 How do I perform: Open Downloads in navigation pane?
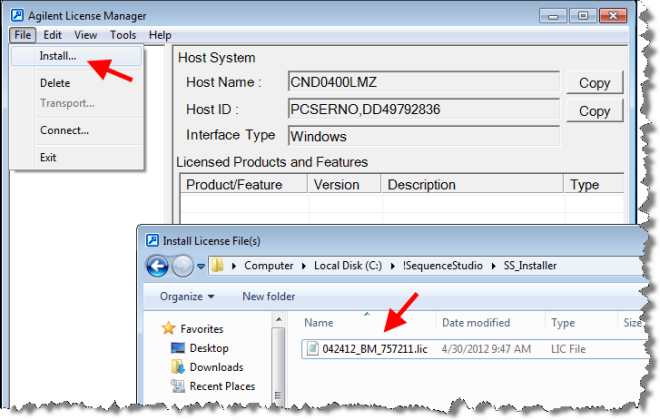click(x=216, y=367)
